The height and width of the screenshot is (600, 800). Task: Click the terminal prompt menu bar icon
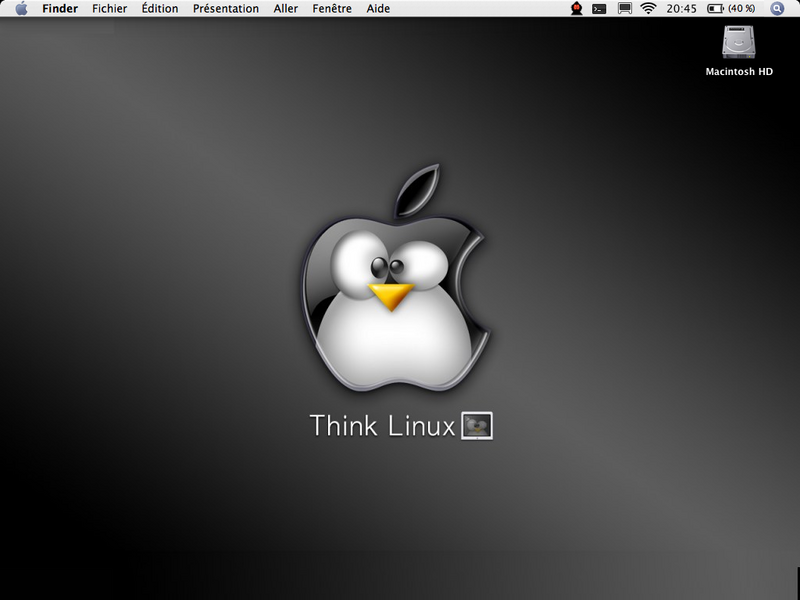[599, 9]
